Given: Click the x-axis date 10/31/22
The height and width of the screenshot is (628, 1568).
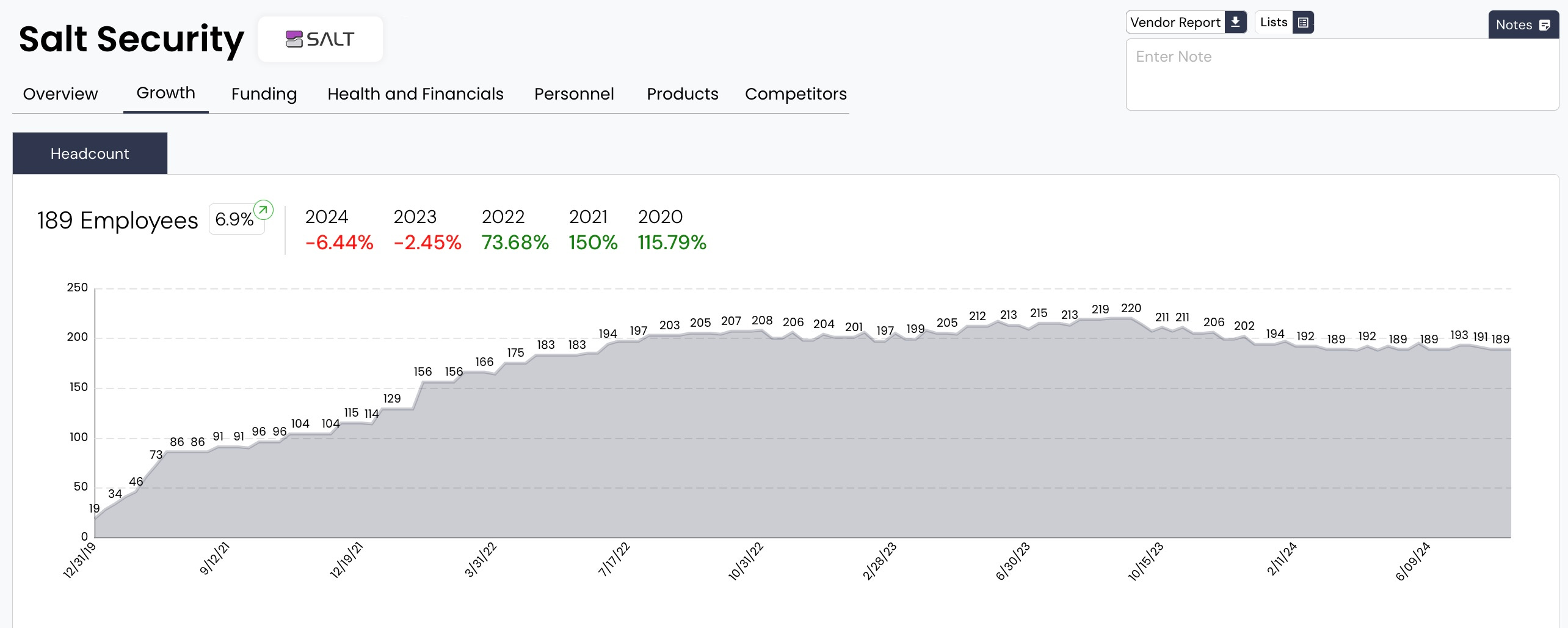Looking at the screenshot, I should pos(746,561).
